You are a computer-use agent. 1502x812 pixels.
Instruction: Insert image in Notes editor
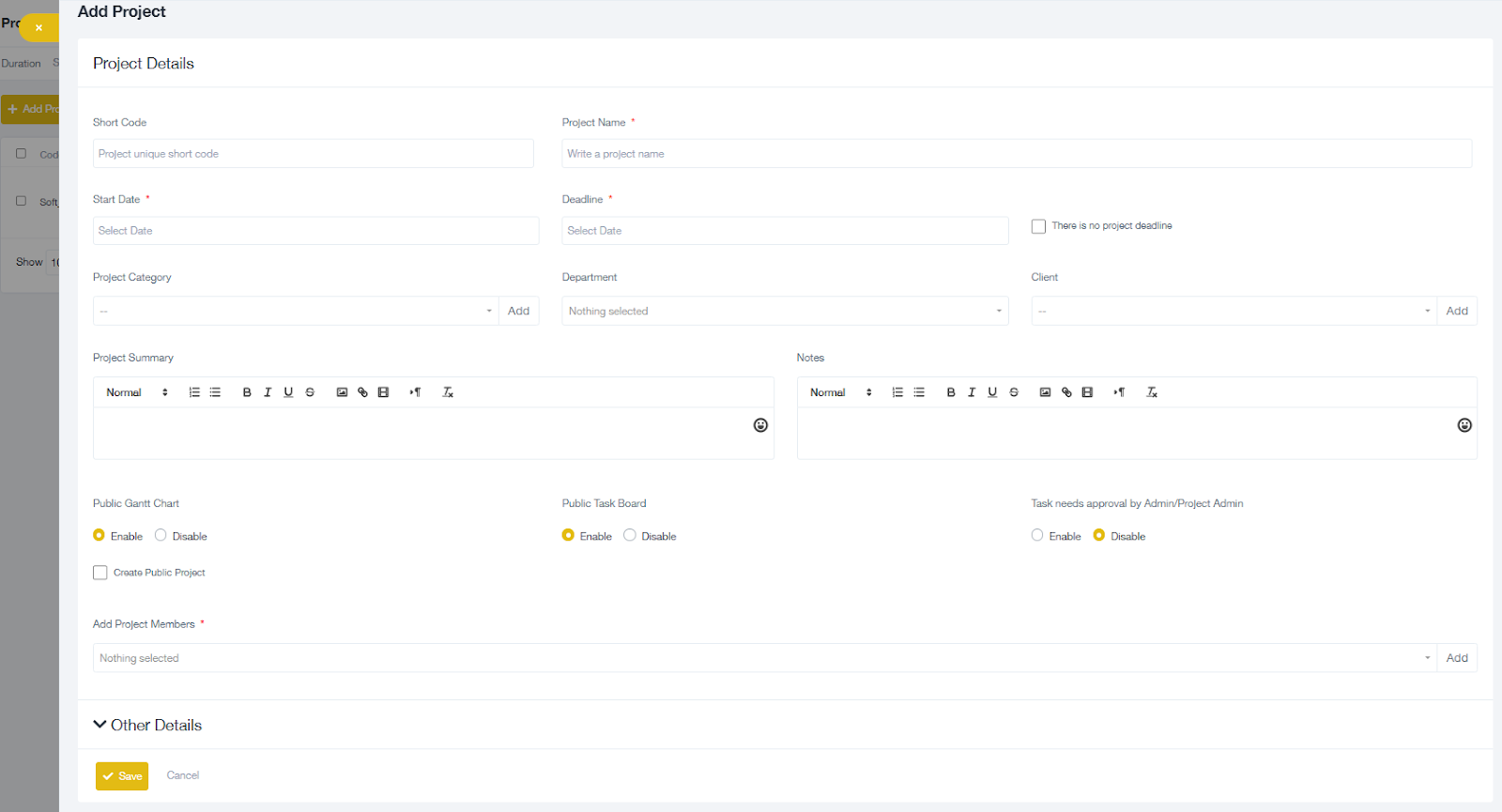click(1045, 392)
